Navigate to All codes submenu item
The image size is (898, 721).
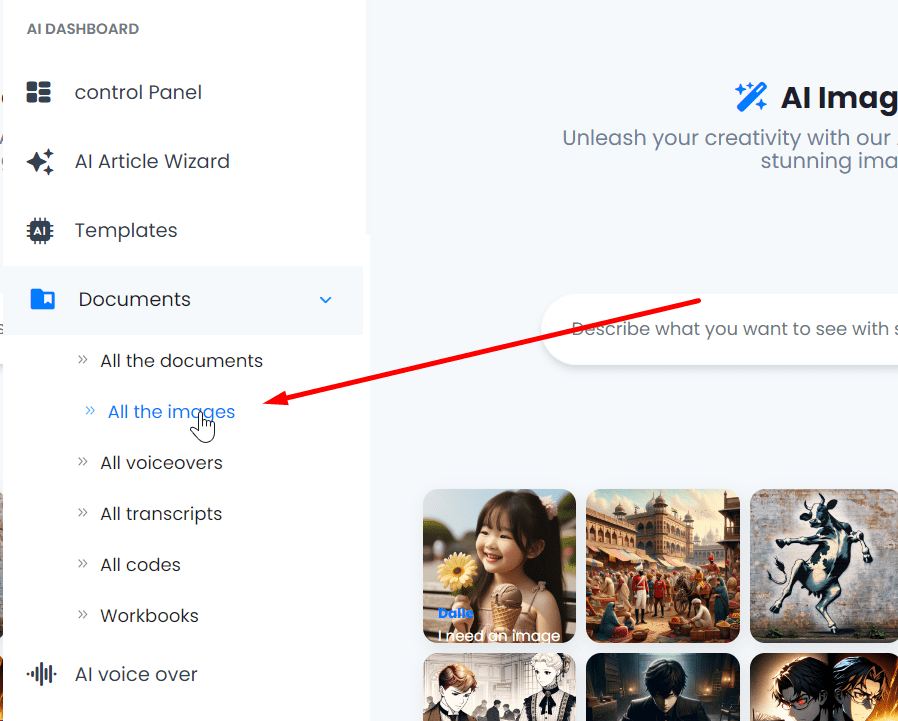(x=140, y=565)
